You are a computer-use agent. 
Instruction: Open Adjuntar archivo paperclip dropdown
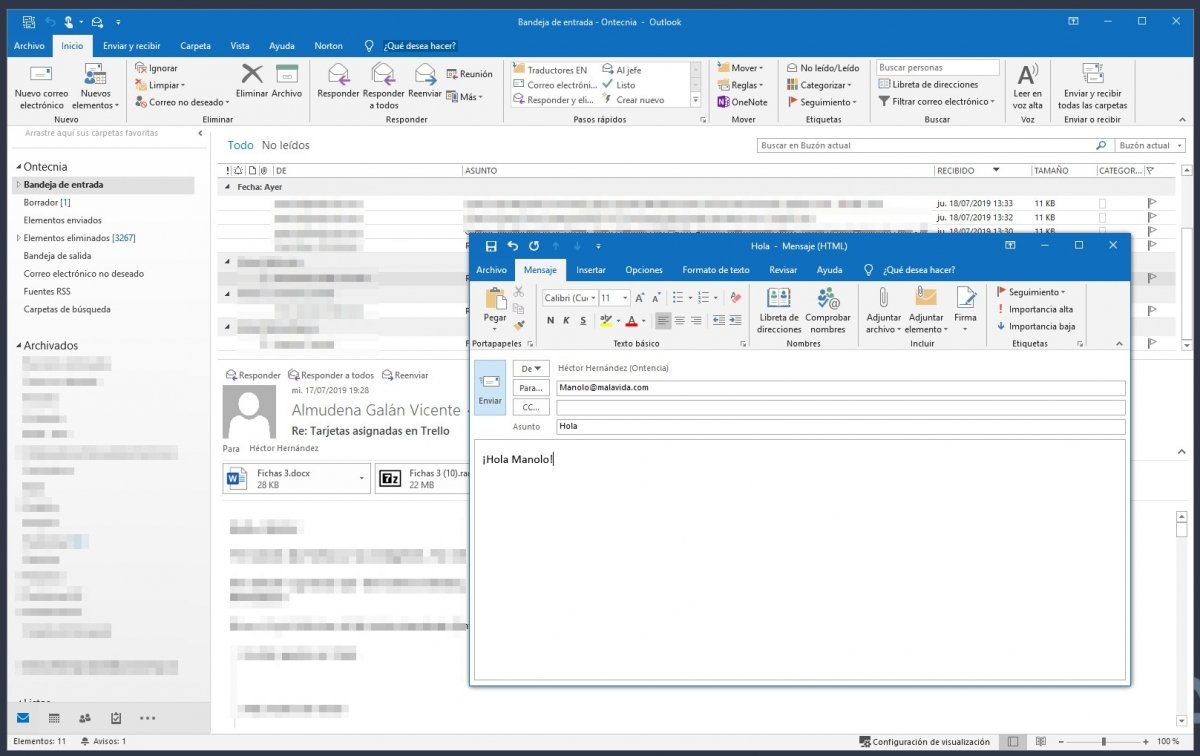884,310
